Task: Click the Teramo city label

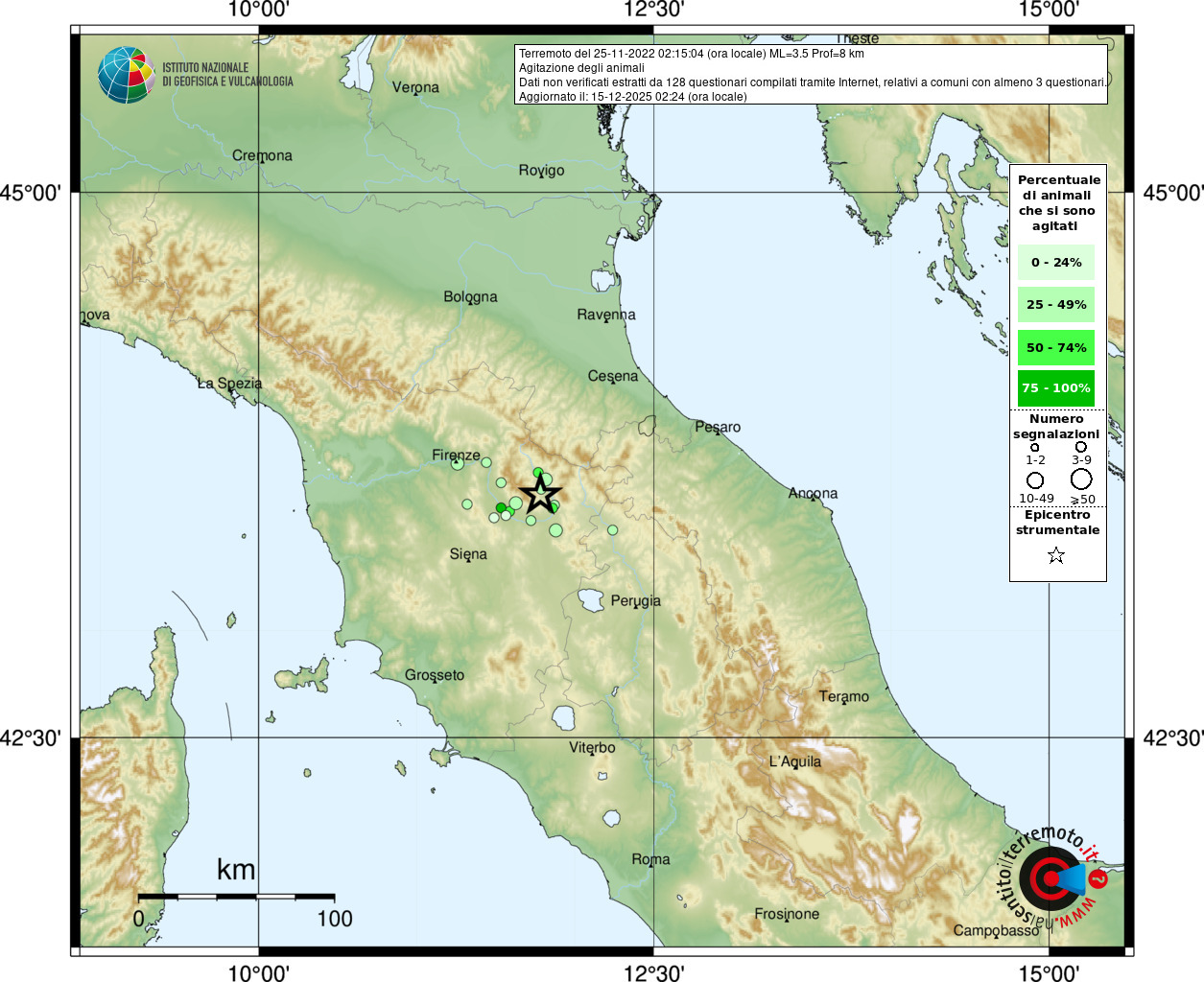Action: (843, 697)
